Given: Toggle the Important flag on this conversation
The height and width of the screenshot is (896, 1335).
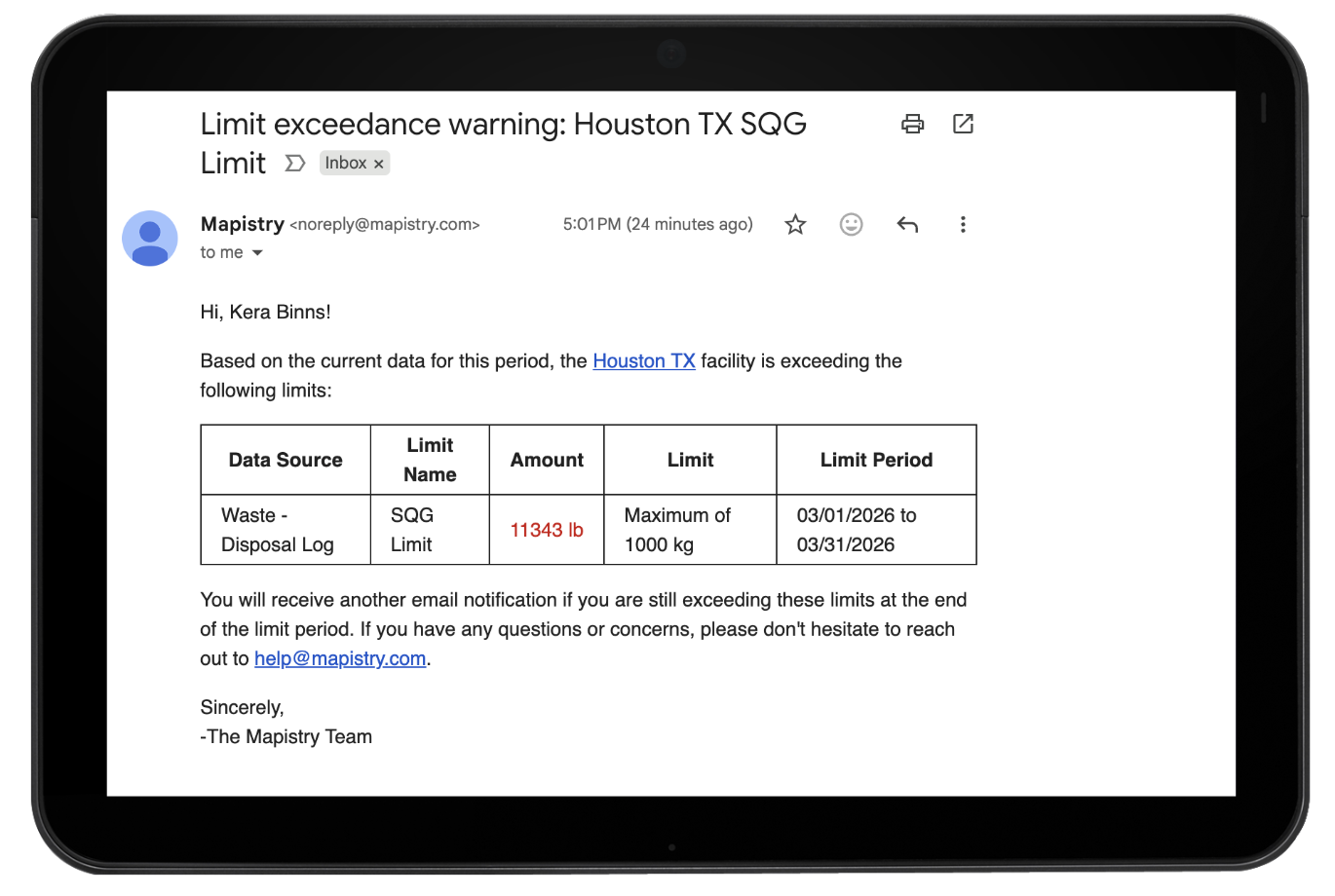Looking at the screenshot, I should click(295, 163).
